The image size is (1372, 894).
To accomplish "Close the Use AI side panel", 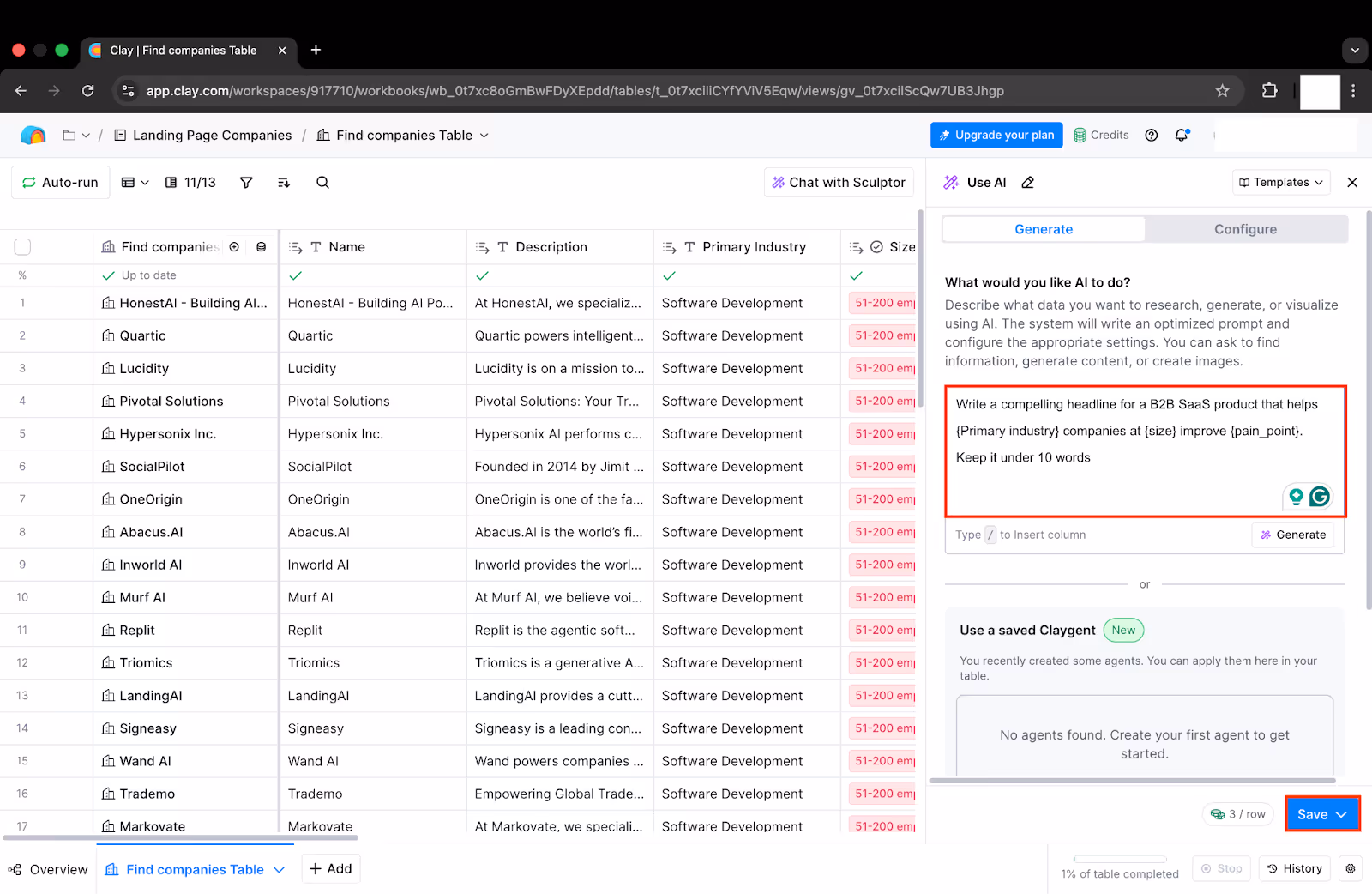I will coord(1352,182).
